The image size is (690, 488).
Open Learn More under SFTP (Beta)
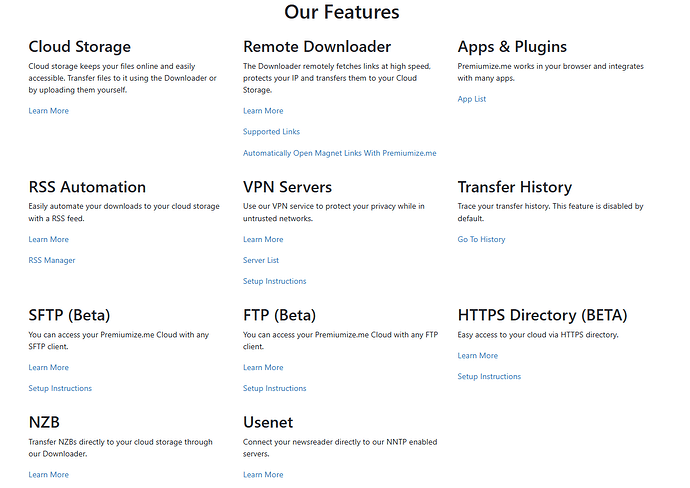(48, 367)
